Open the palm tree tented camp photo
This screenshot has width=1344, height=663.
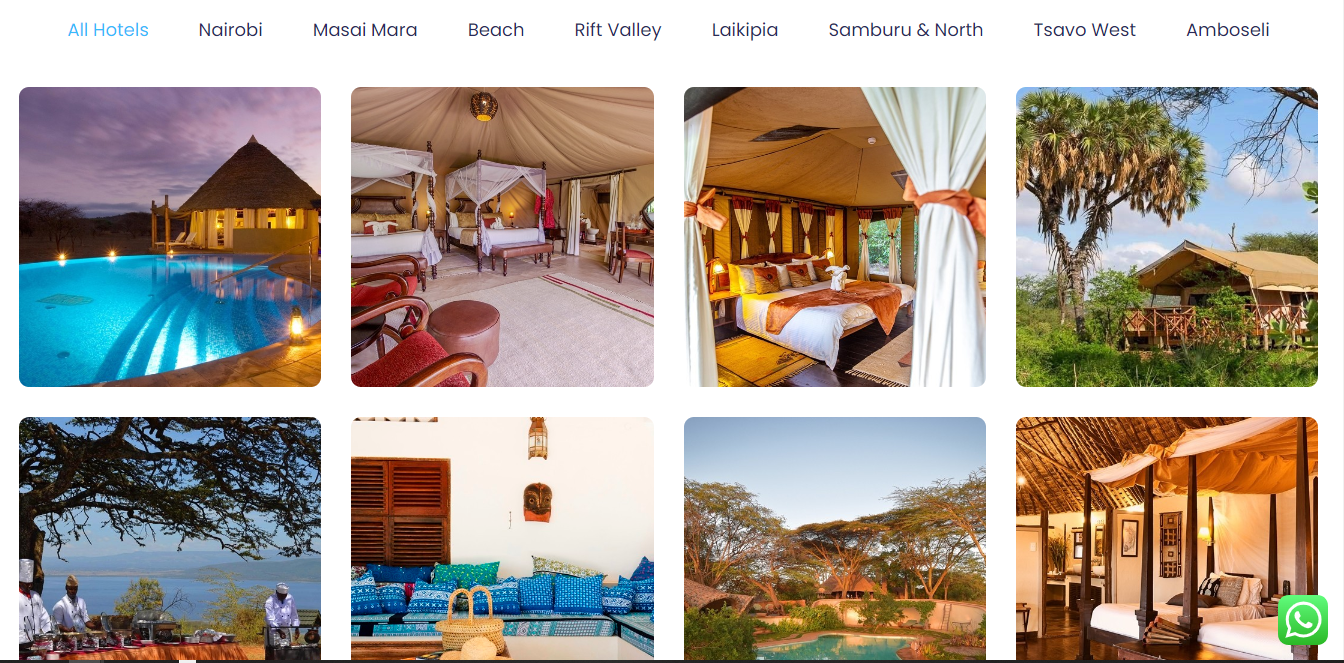tap(1167, 237)
